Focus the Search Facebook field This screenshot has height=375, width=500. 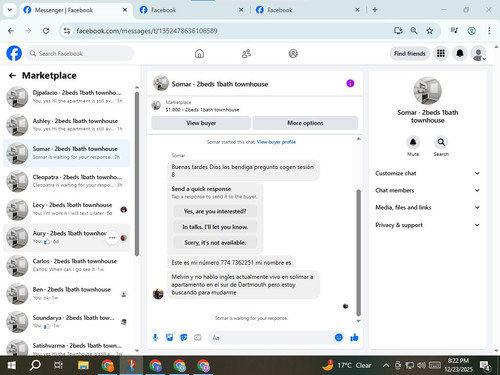click(80, 53)
